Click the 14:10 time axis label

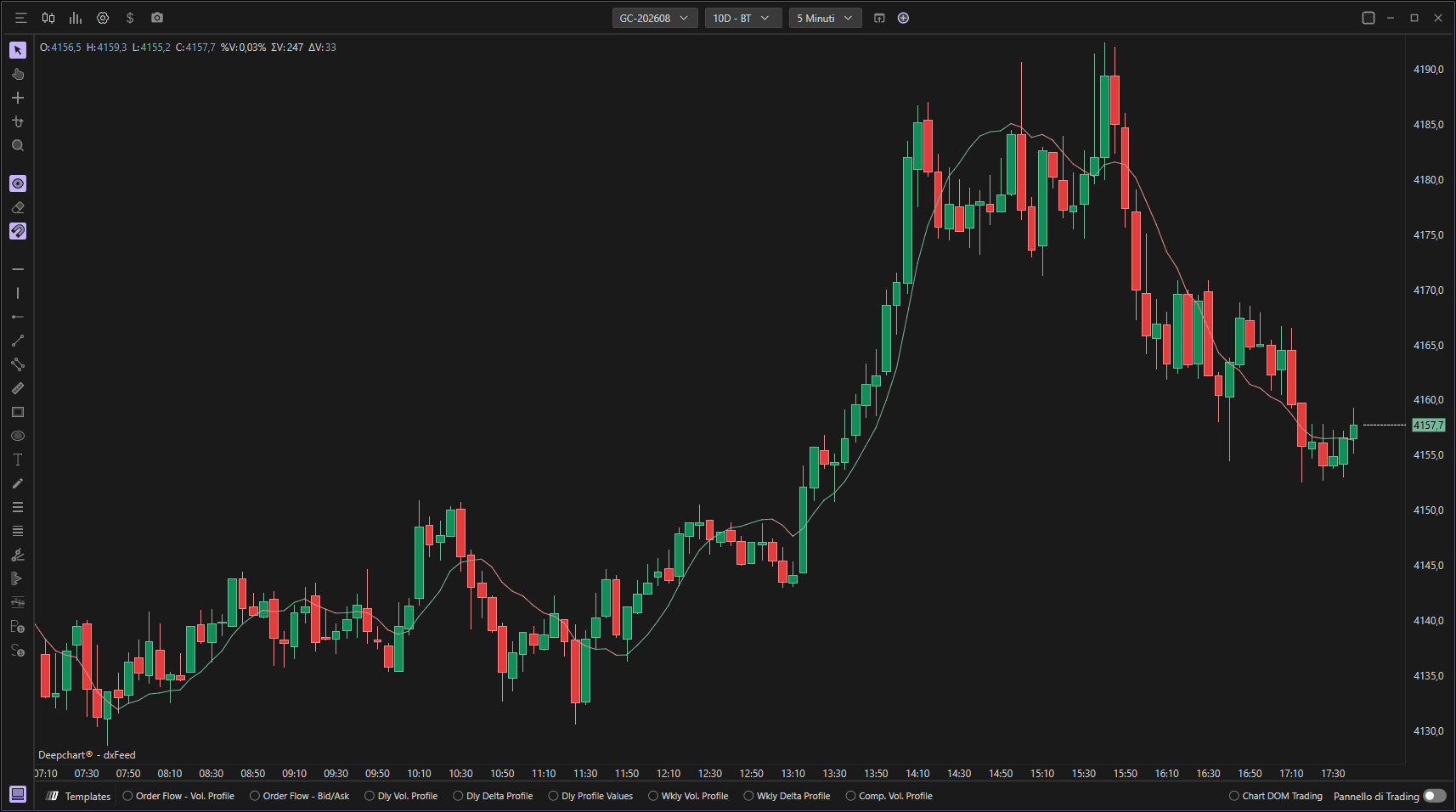(917, 773)
